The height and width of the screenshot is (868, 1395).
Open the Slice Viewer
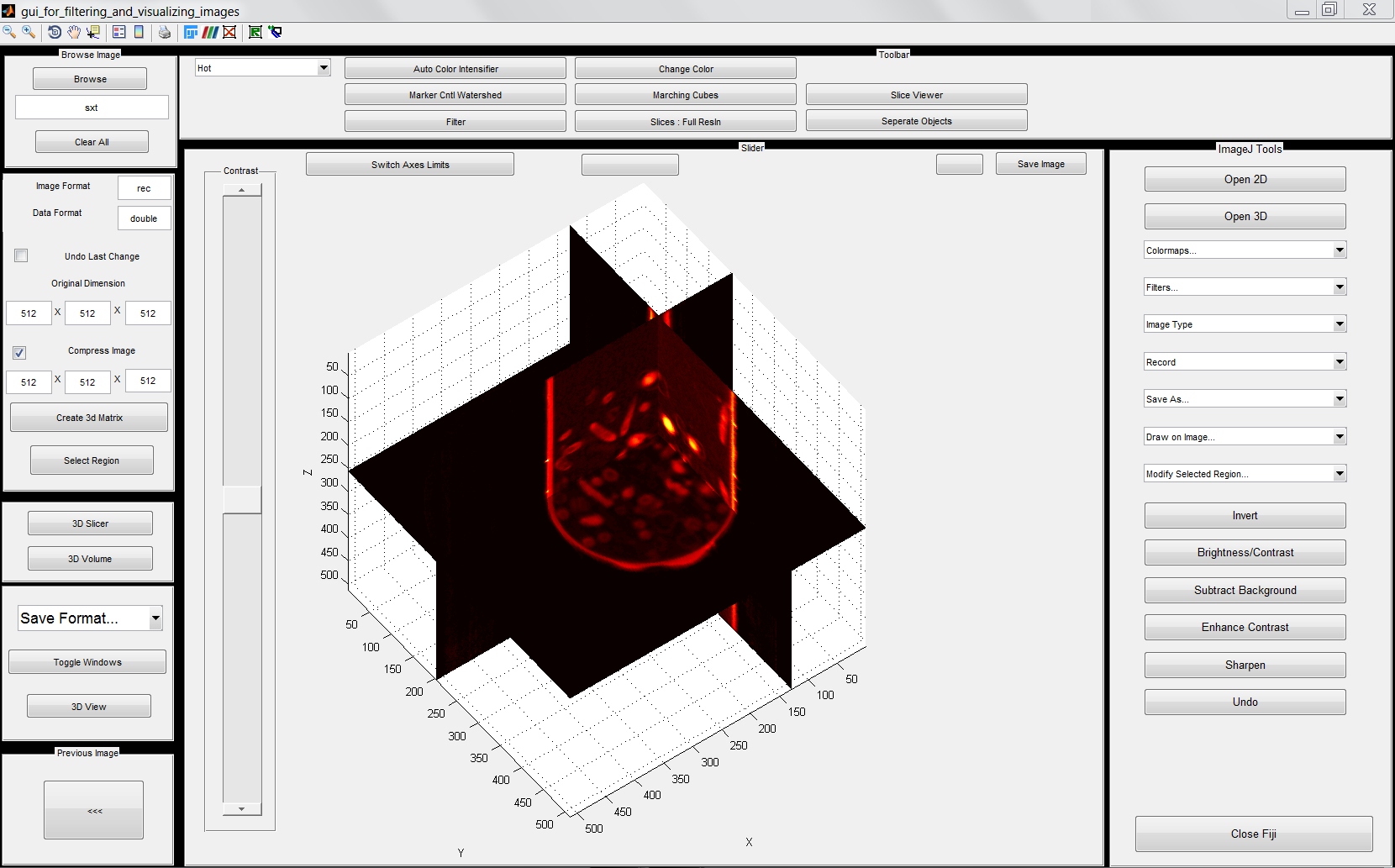pyautogui.click(x=917, y=95)
